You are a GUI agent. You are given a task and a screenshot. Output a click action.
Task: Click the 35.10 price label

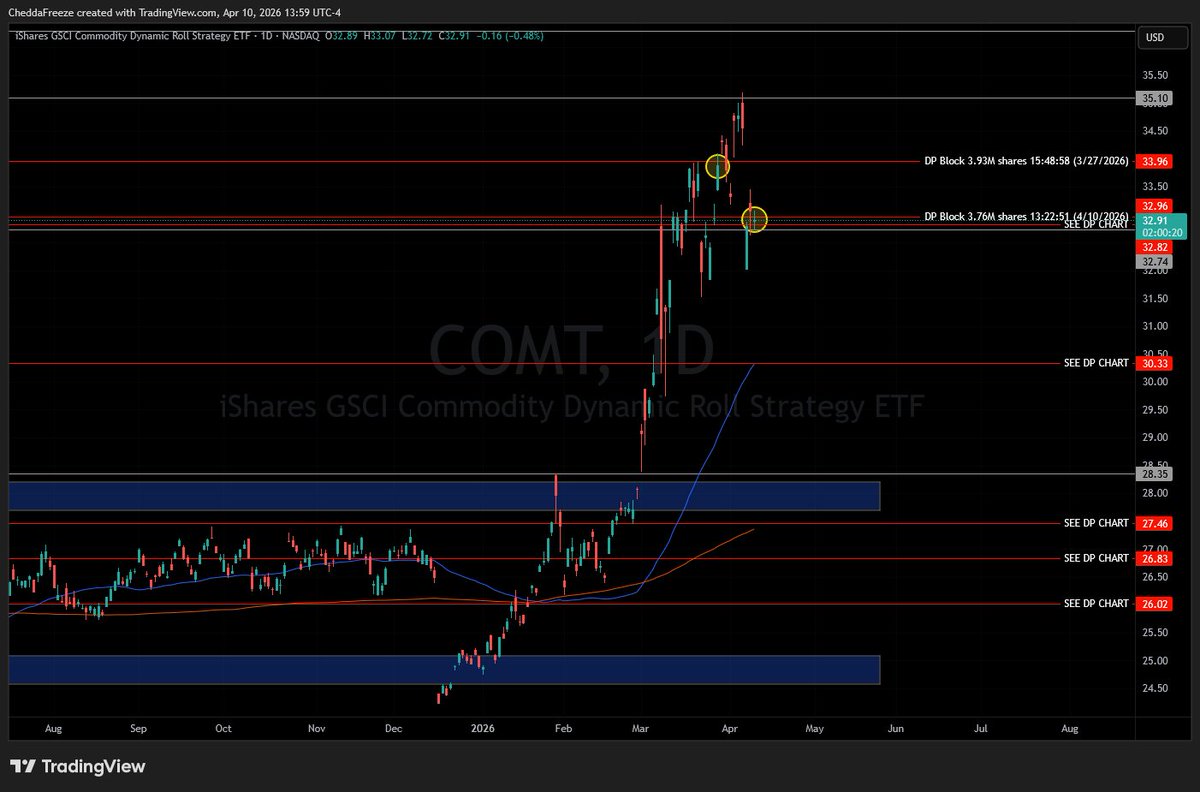point(1155,98)
